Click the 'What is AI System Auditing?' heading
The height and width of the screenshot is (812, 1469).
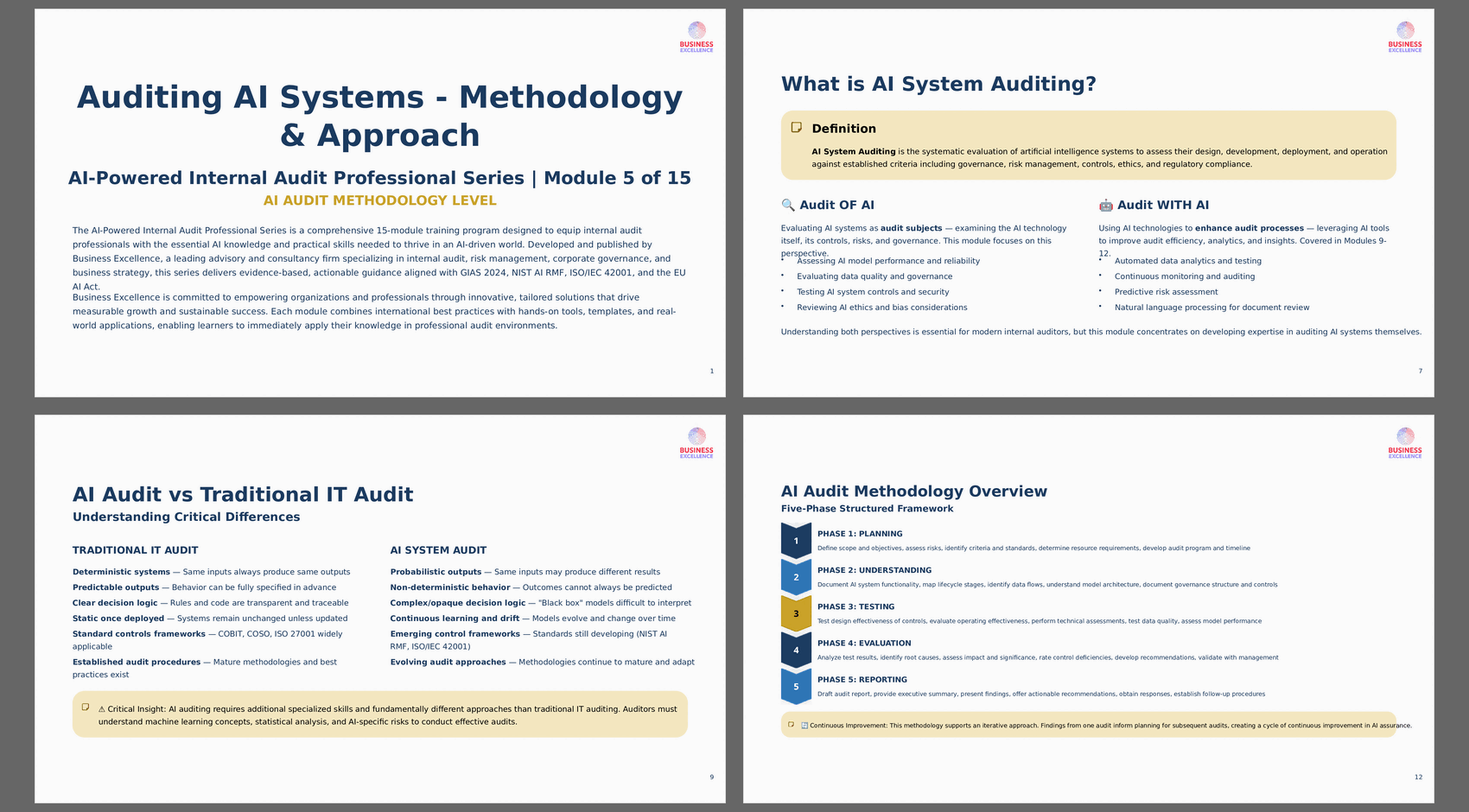pos(938,84)
